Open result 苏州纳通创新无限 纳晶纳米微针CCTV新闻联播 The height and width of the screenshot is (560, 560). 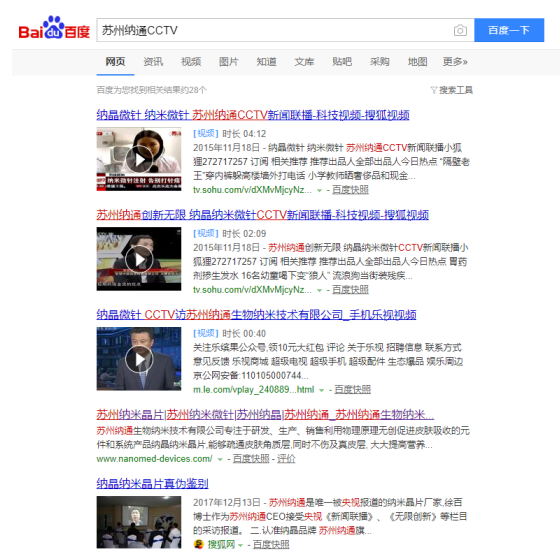262,215
